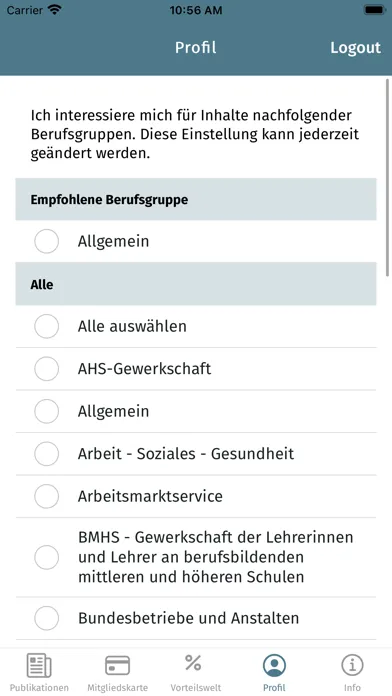This screenshot has width=392, height=696.
Task: Tap the Profil title in header
Action: coord(196,47)
